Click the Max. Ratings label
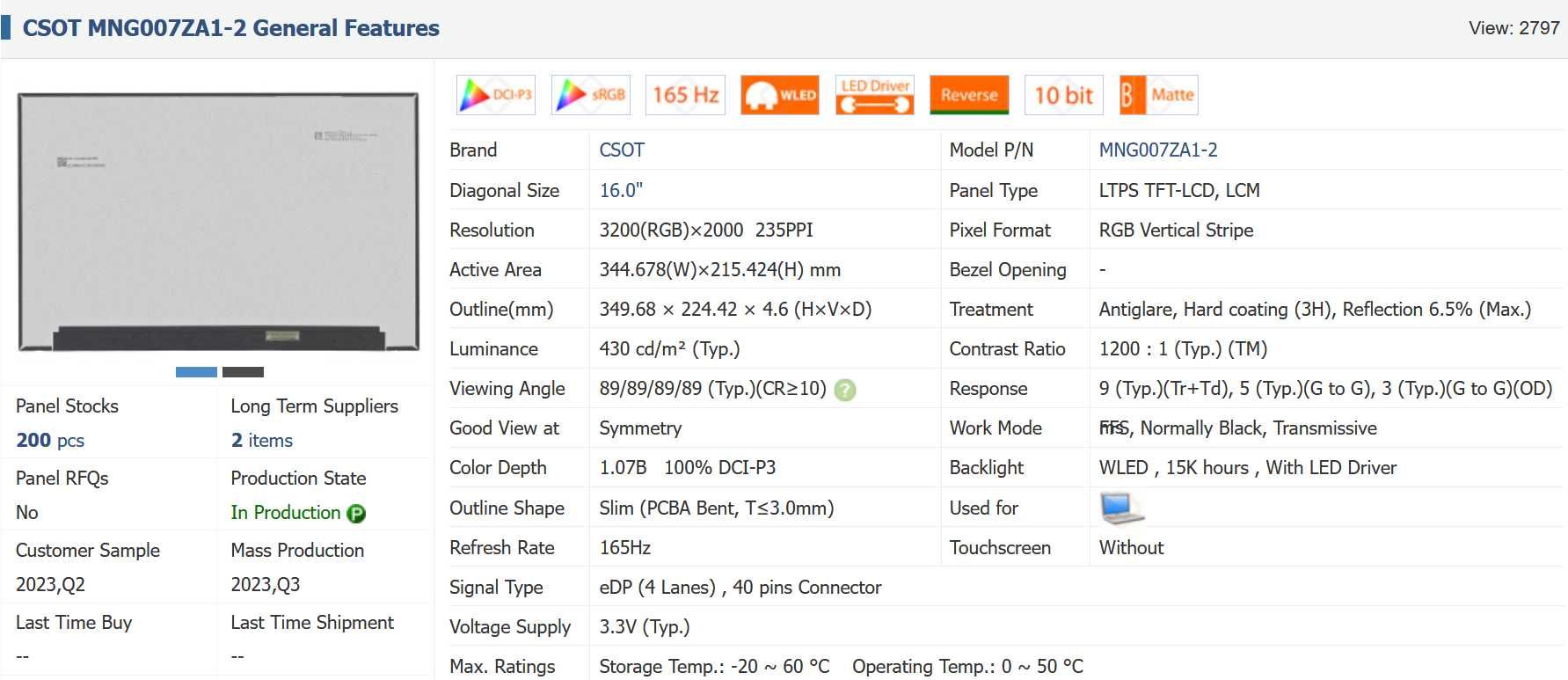Screen dimensions: 1568x680 click(x=502, y=667)
